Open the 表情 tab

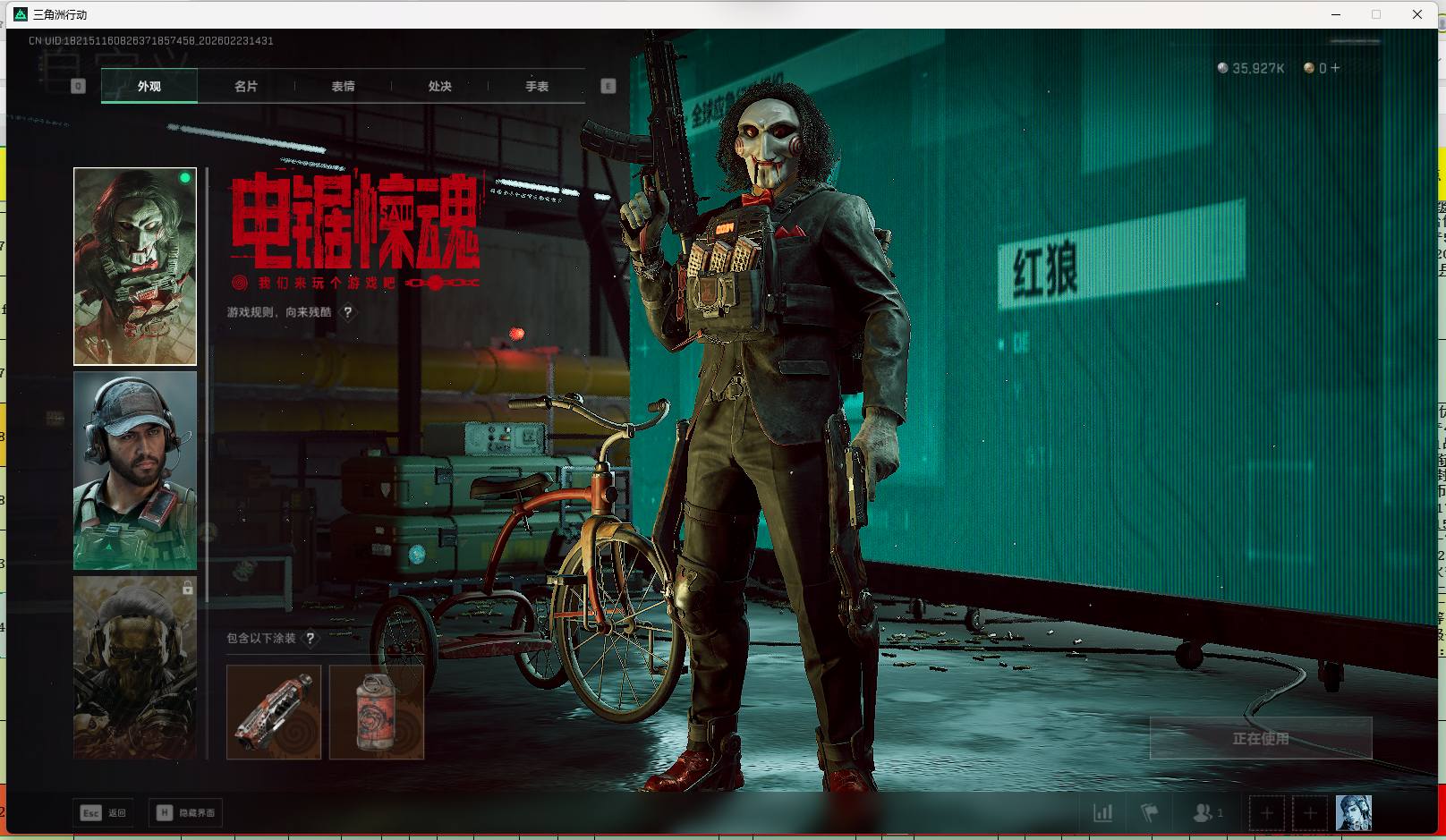coord(343,86)
